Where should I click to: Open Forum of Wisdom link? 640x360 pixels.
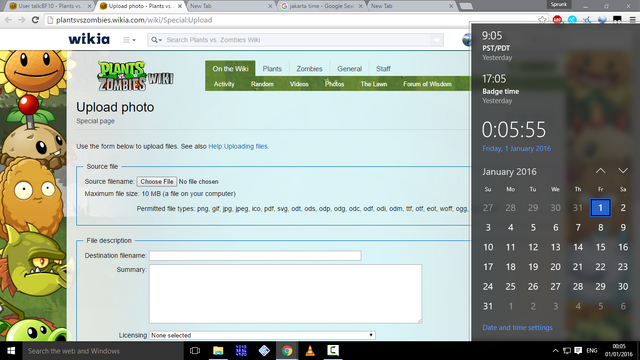(x=427, y=84)
